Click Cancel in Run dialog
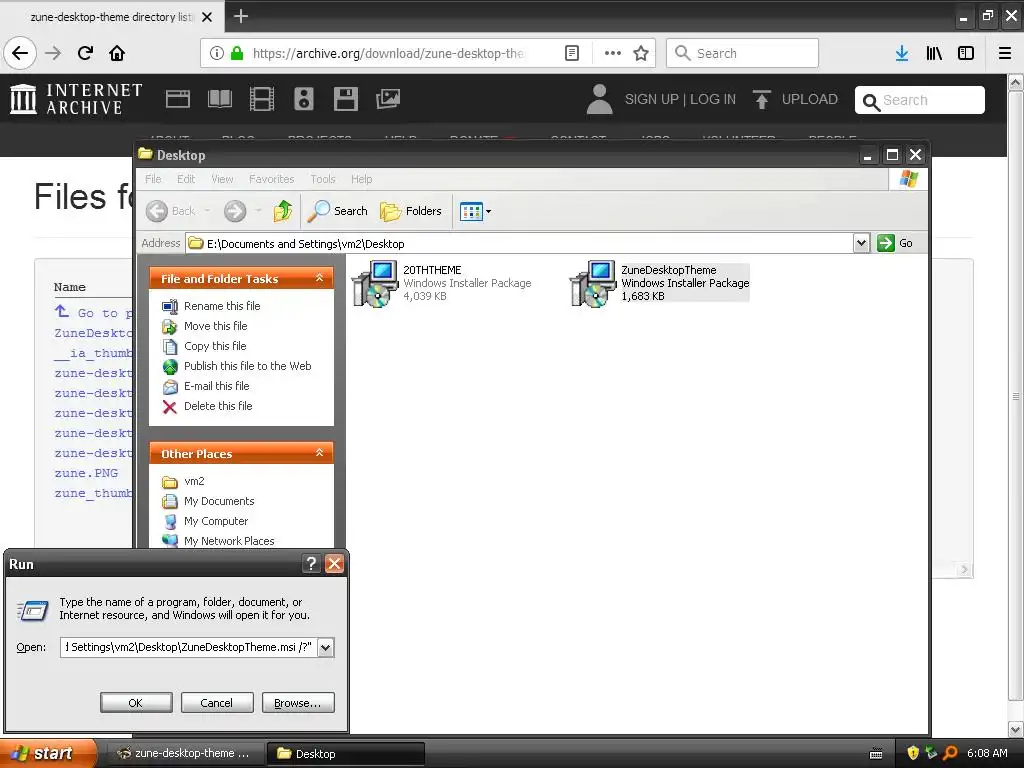Image resolution: width=1024 pixels, height=768 pixels. coord(217,703)
